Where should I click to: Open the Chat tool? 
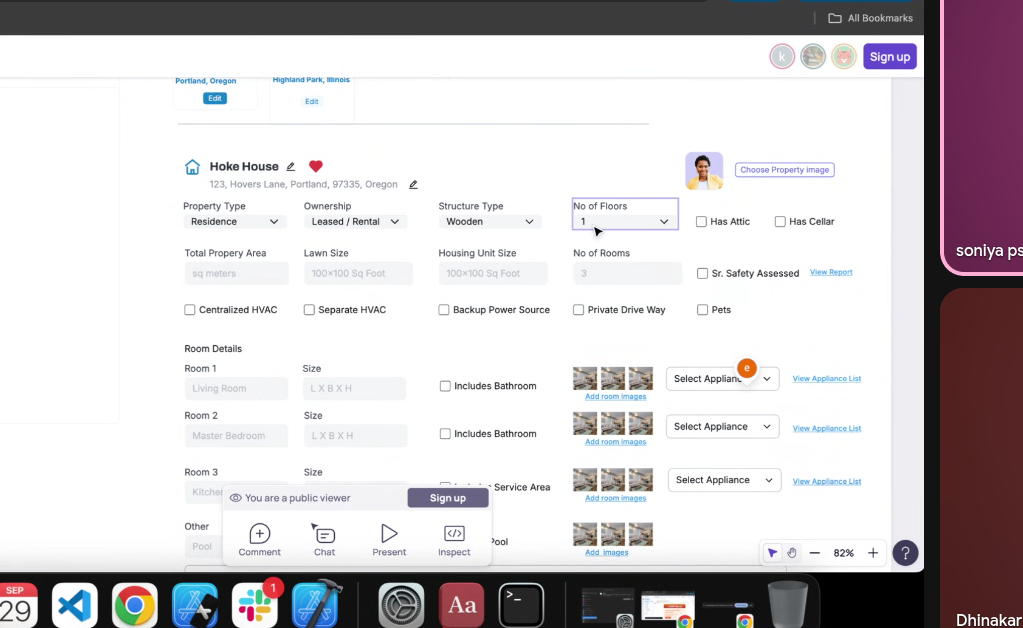(324, 534)
